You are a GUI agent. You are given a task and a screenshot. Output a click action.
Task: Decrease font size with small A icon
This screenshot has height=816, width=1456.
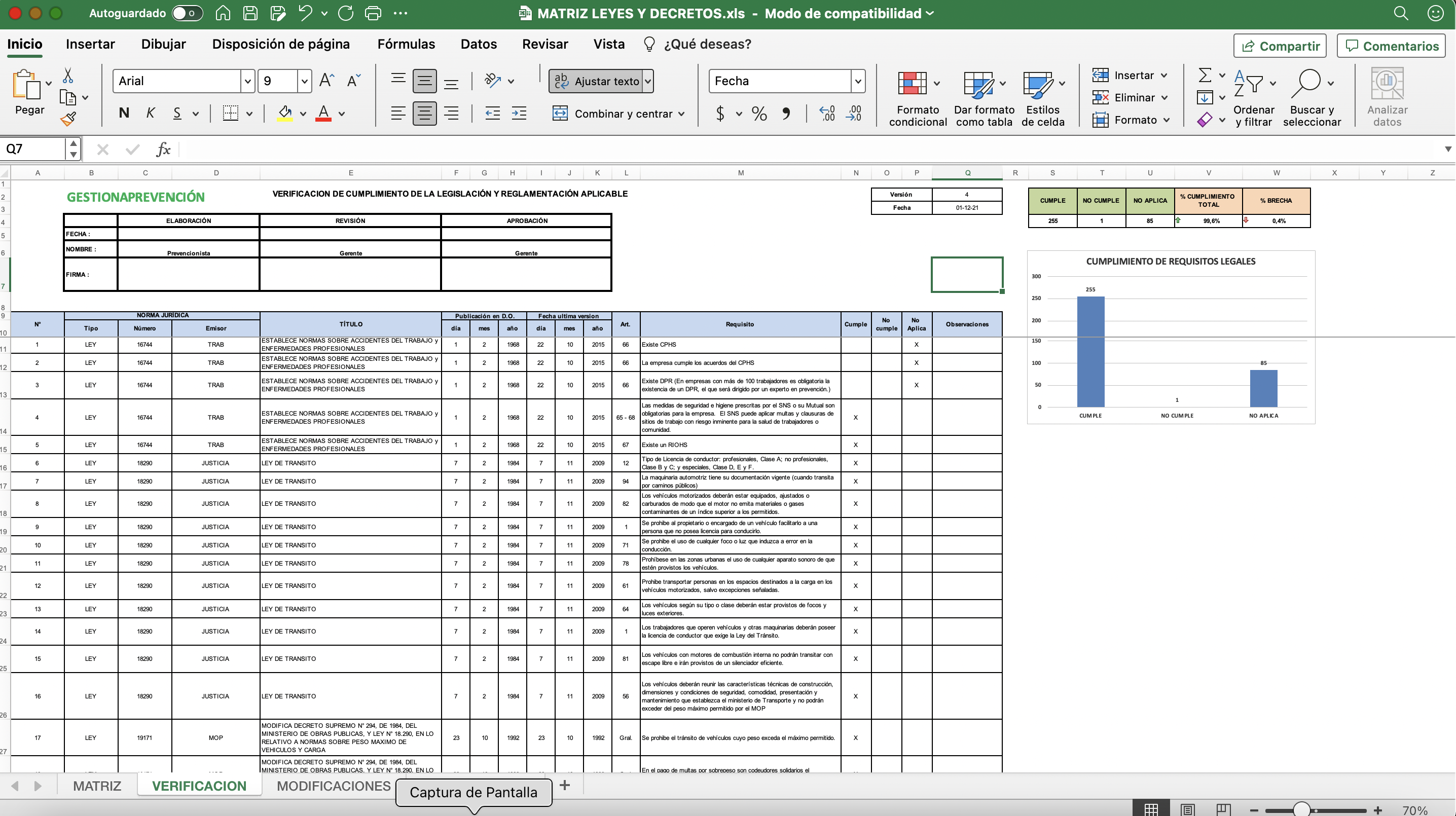[x=354, y=81]
